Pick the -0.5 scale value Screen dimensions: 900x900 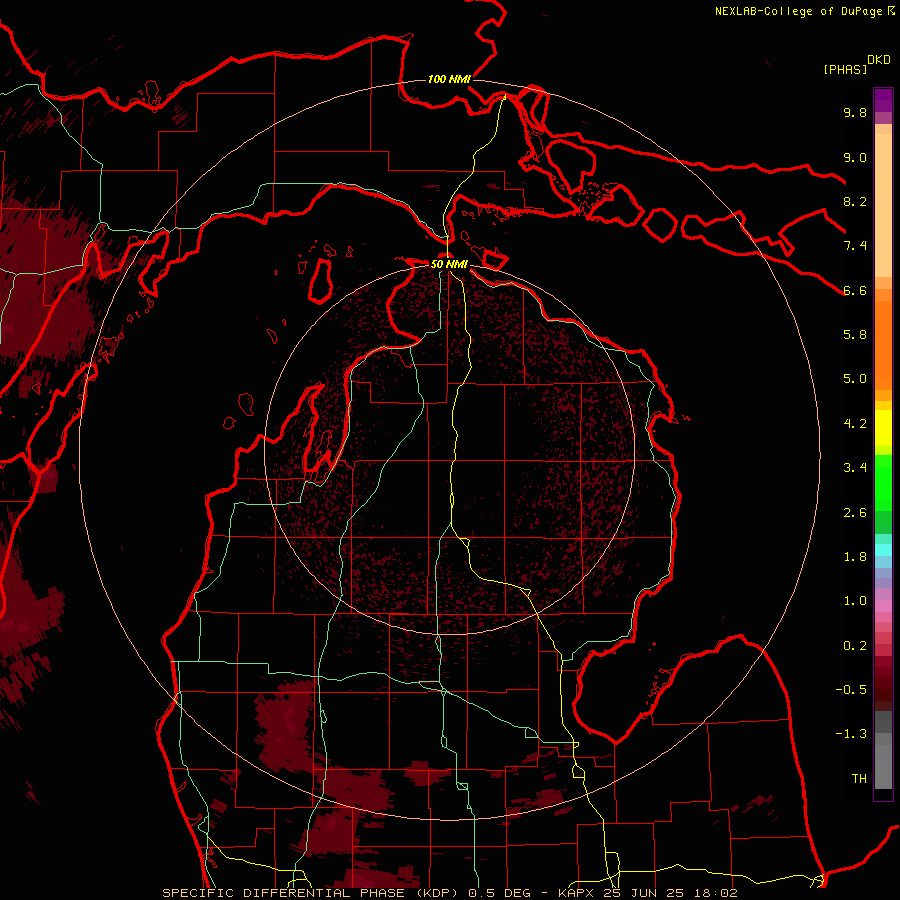tap(851, 690)
